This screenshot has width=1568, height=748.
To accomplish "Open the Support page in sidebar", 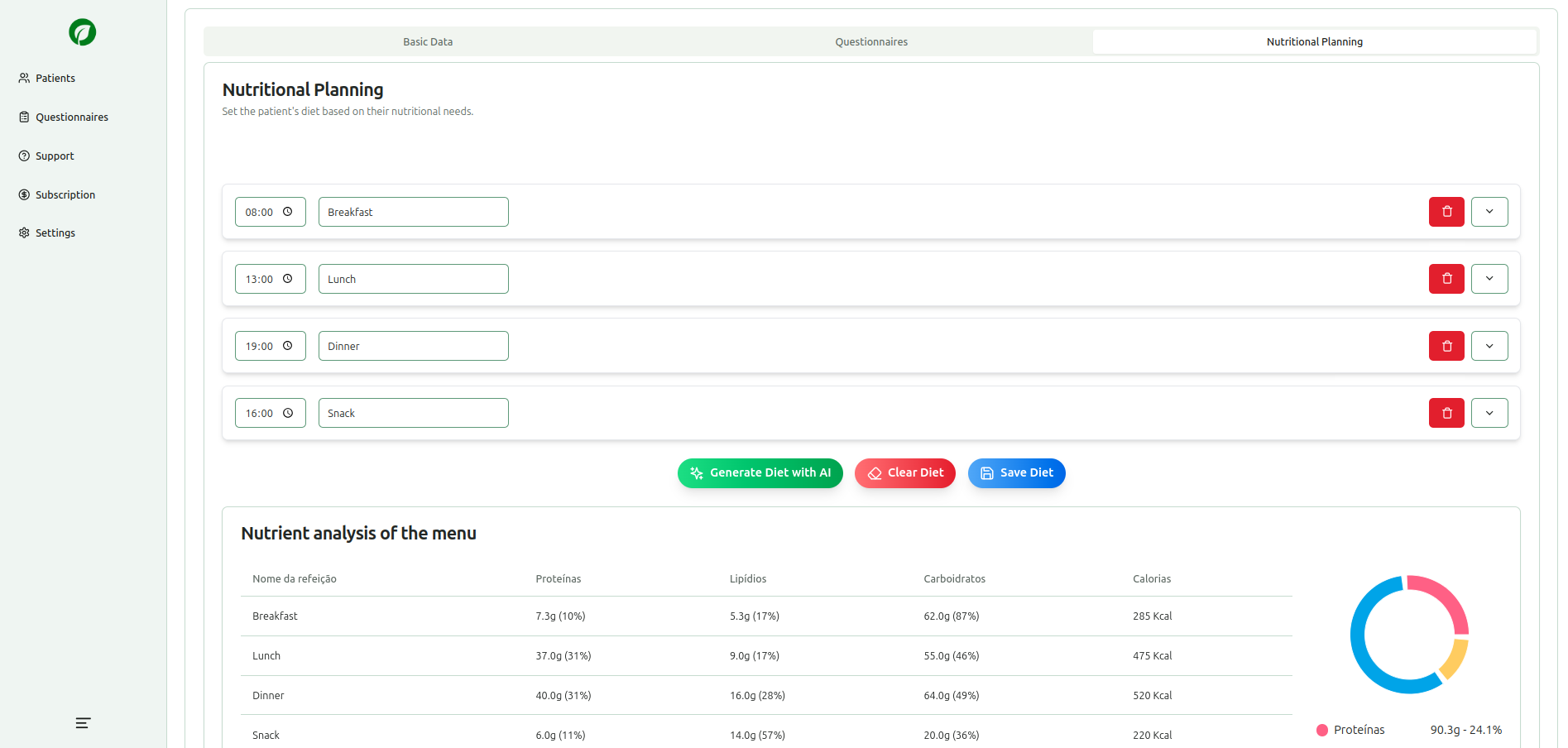I will (x=46, y=156).
